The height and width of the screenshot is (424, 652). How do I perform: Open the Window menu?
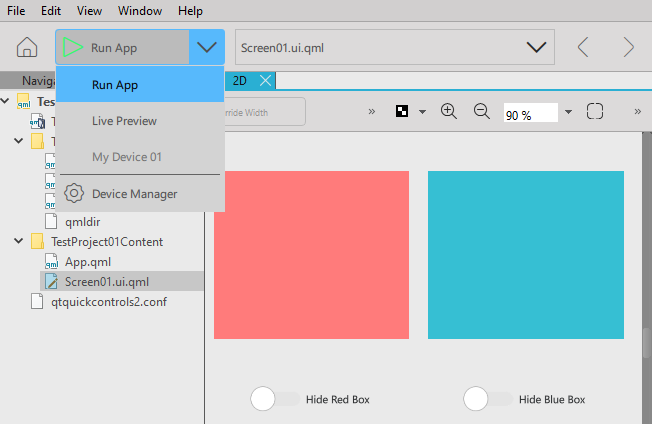[140, 11]
